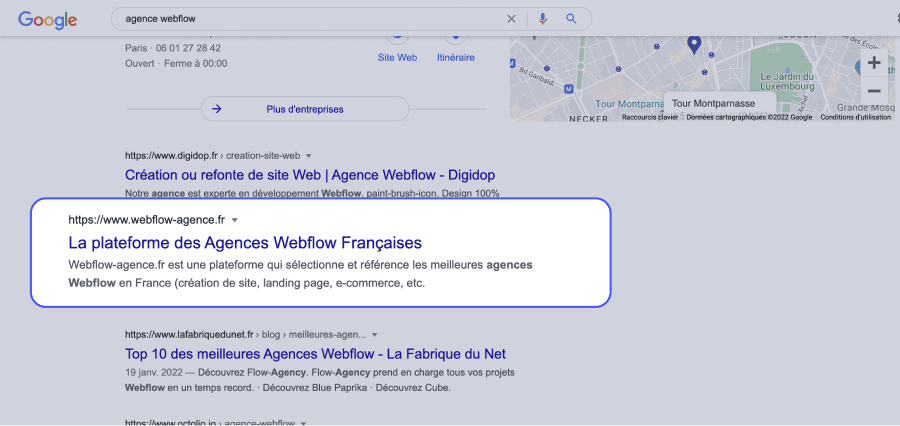This screenshot has height=426, width=900.
Task: Open the lafabriquedunet.fr result options arrow
Action: coord(375,335)
